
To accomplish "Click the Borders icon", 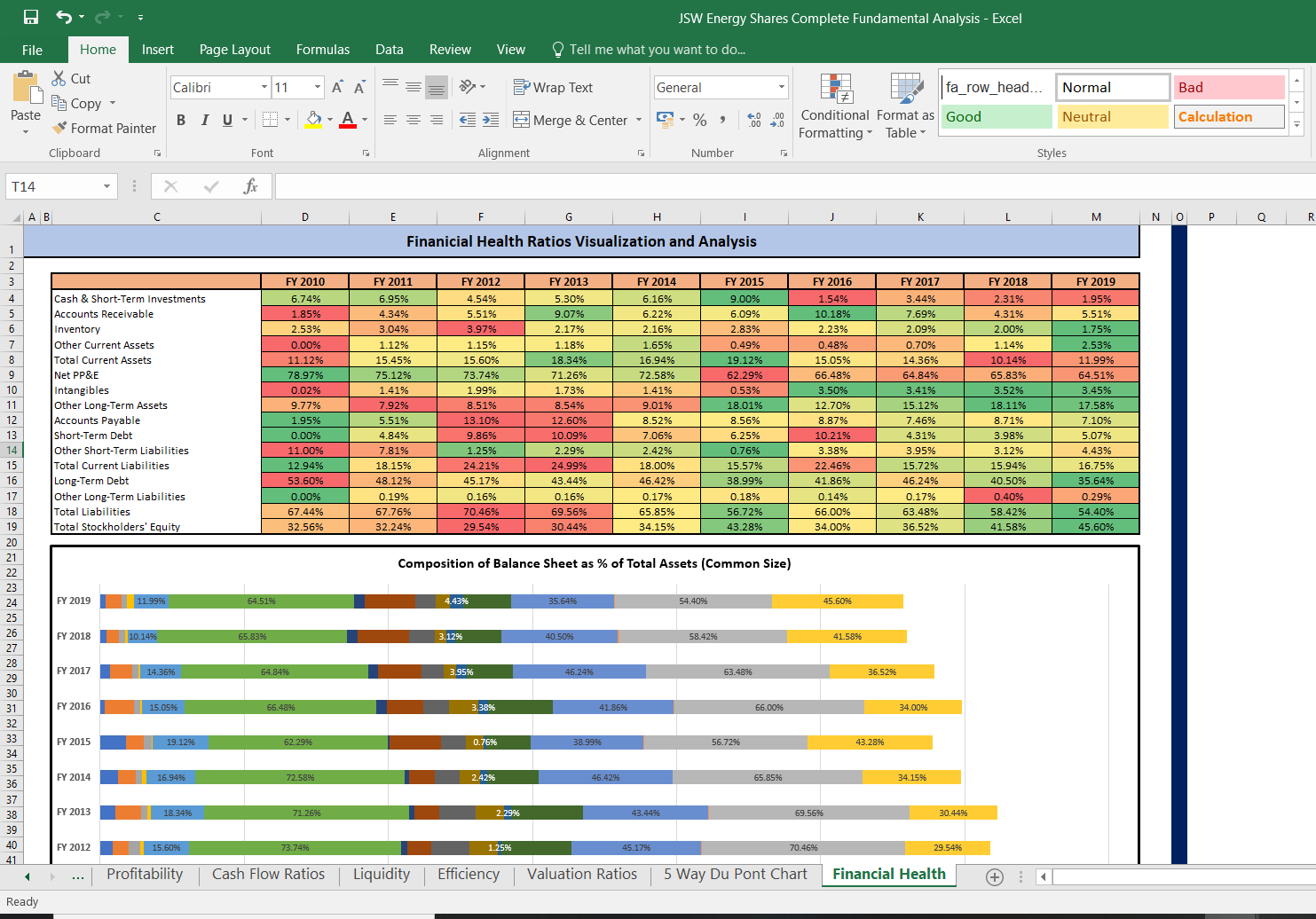I will [x=270, y=120].
